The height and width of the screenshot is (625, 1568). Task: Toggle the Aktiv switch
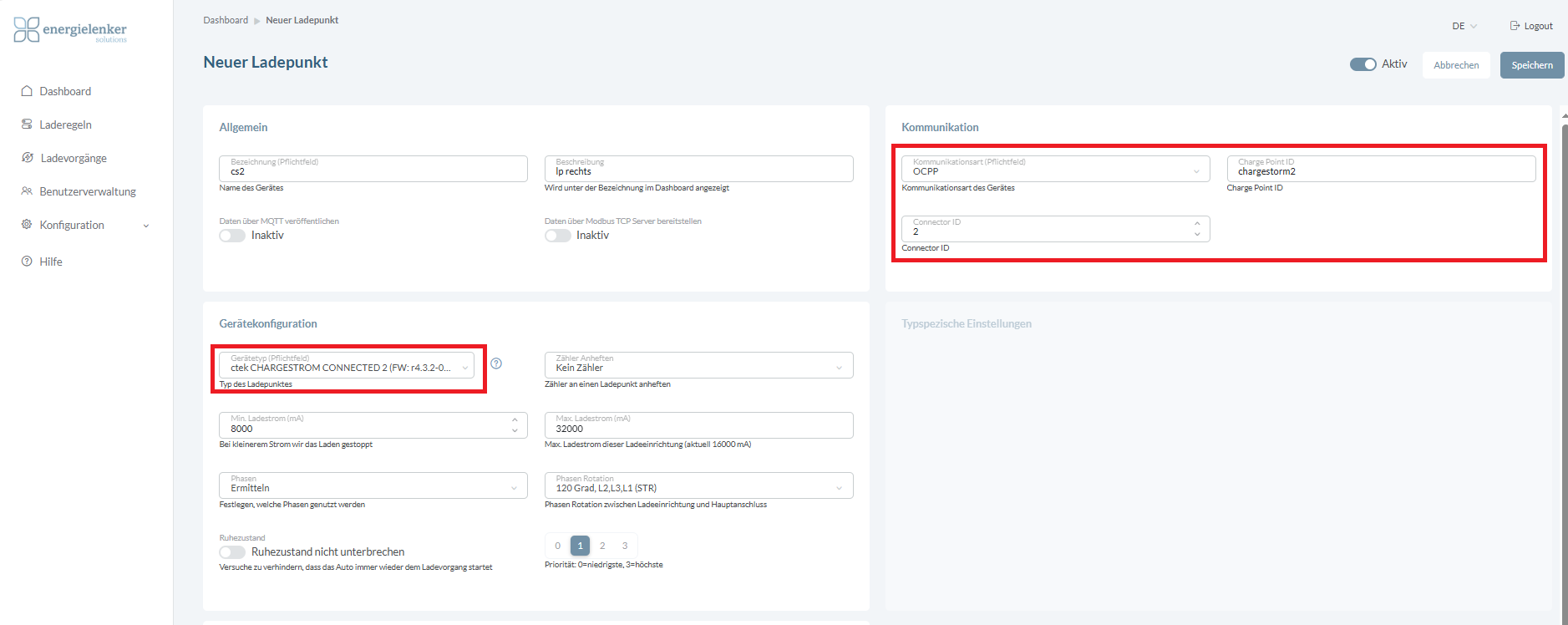pyautogui.click(x=1363, y=64)
